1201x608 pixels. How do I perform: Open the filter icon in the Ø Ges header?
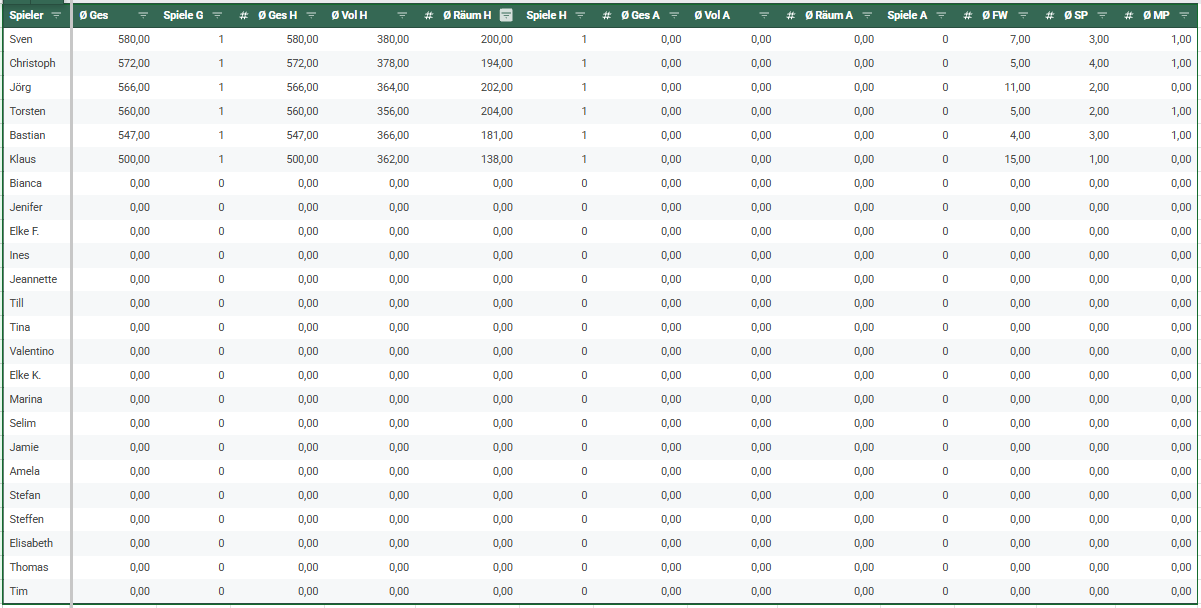click(x=142, y=15)
